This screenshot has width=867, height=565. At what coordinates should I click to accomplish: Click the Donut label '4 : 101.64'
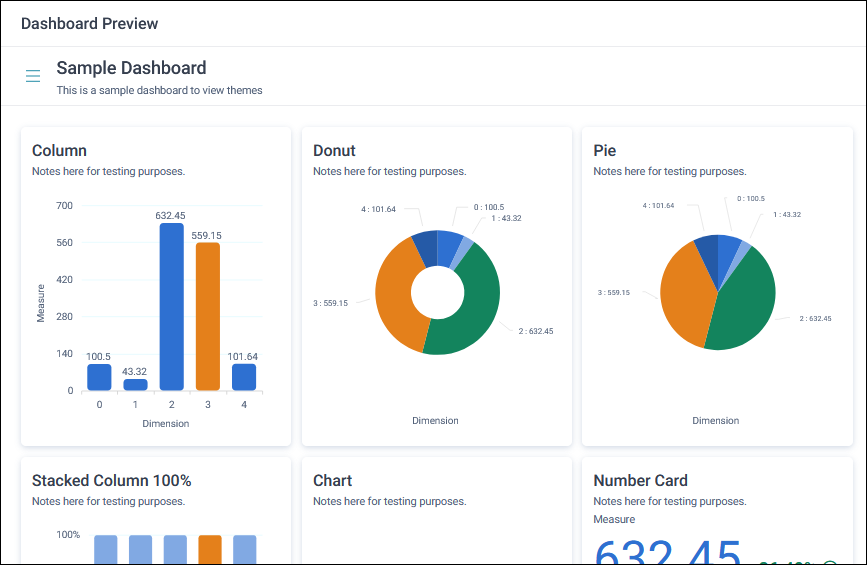[378, 209]
